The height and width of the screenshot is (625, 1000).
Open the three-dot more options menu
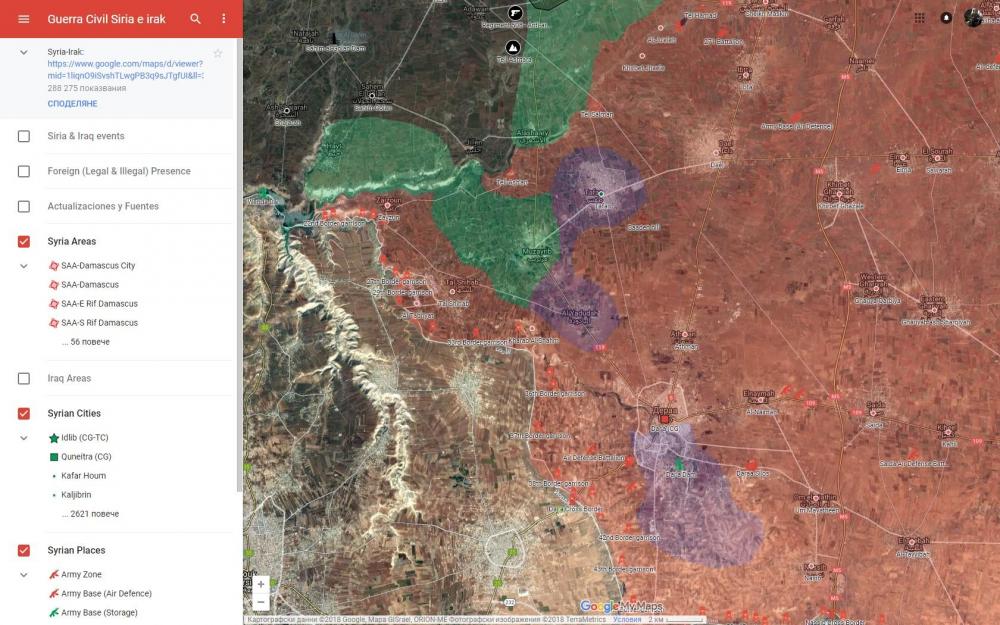[223, 19]
